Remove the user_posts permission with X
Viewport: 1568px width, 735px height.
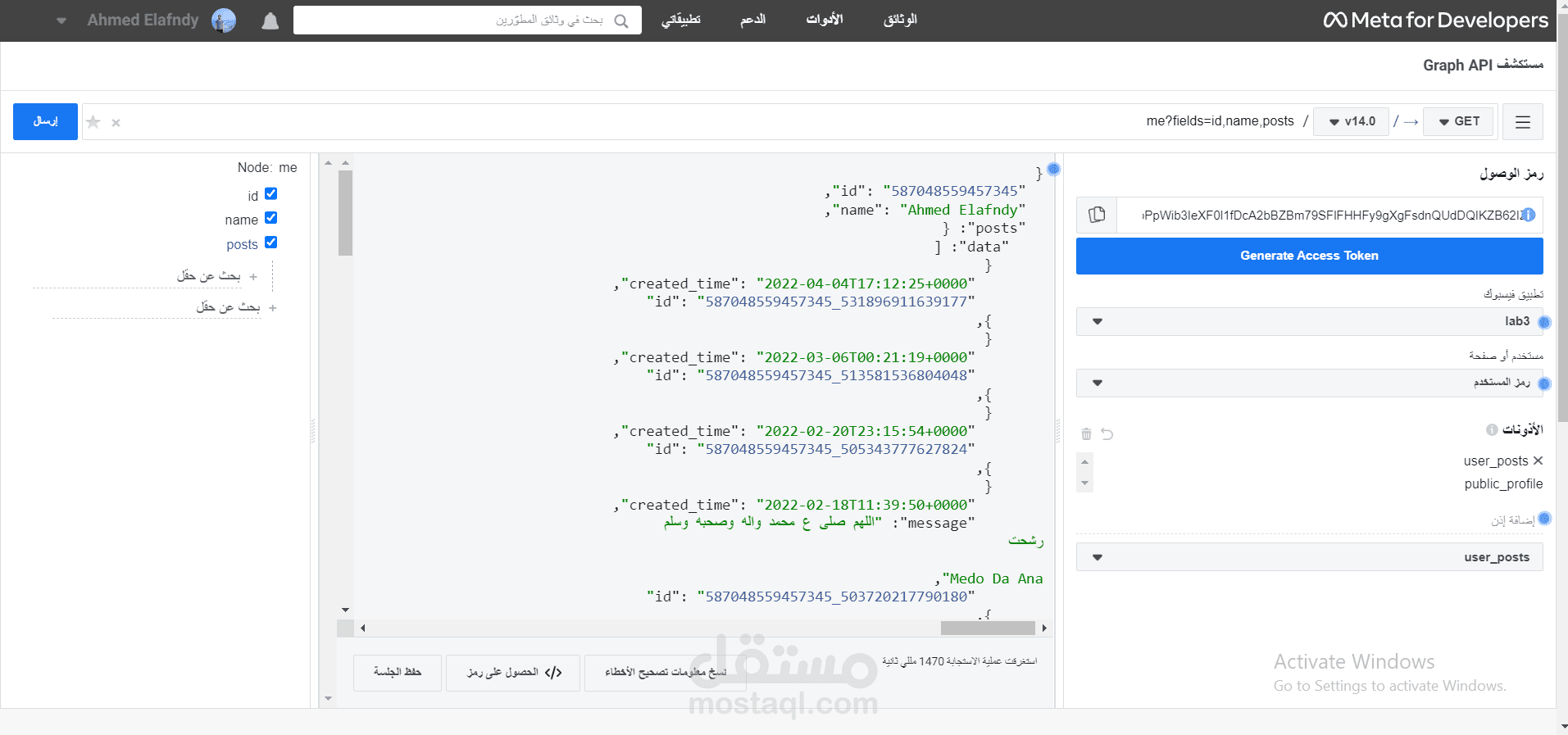click(x=1538, y=461)
